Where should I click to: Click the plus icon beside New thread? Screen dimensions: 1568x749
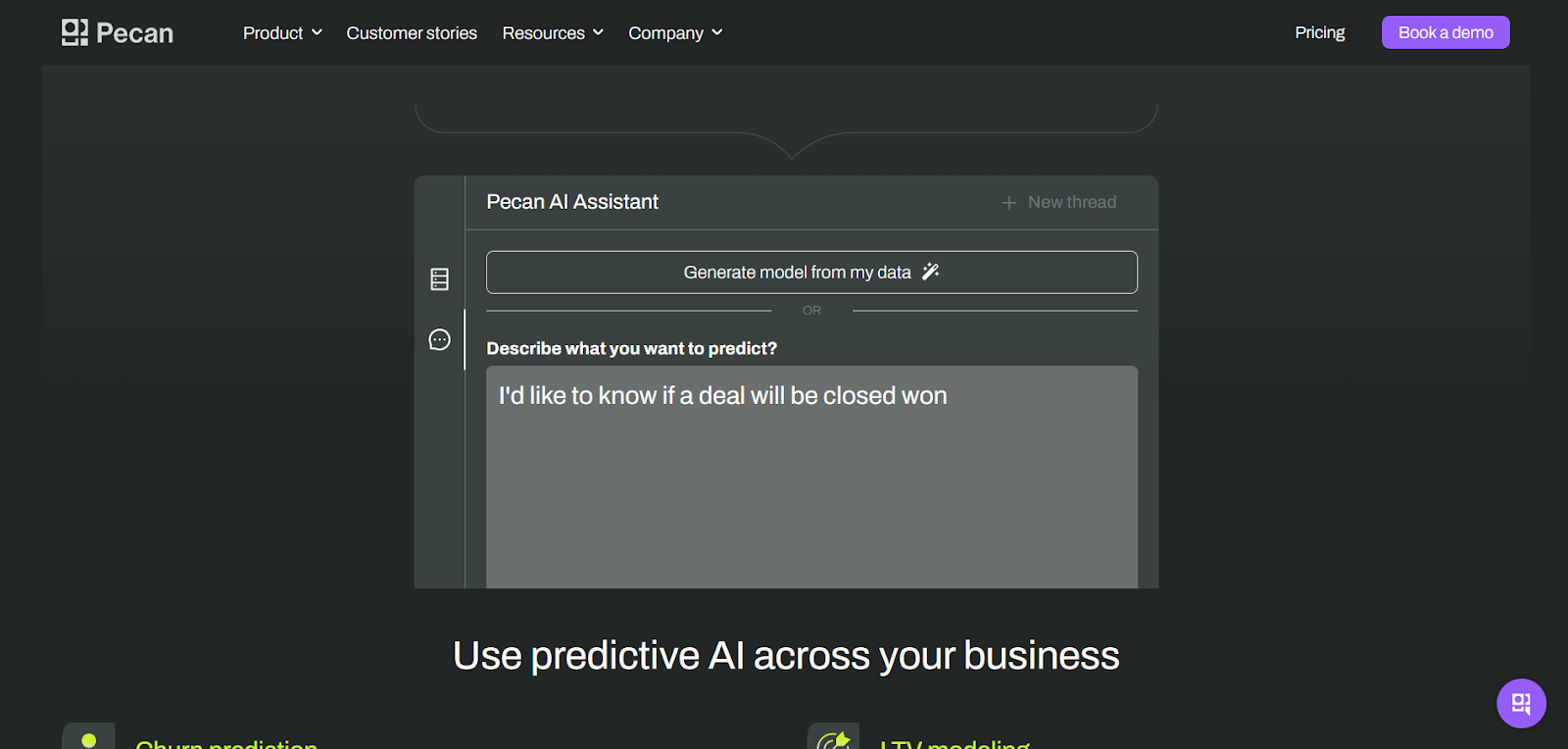[x=1008, y=202]
